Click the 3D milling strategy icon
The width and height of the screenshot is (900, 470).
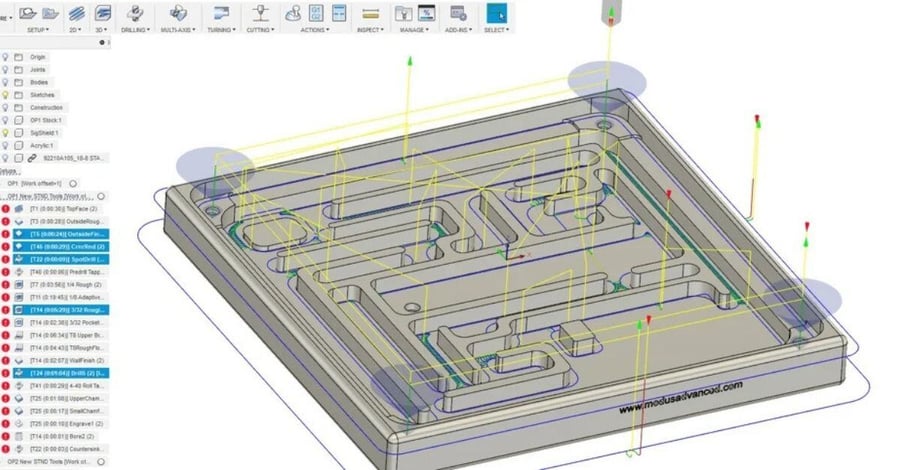click(x=103, y=13)
